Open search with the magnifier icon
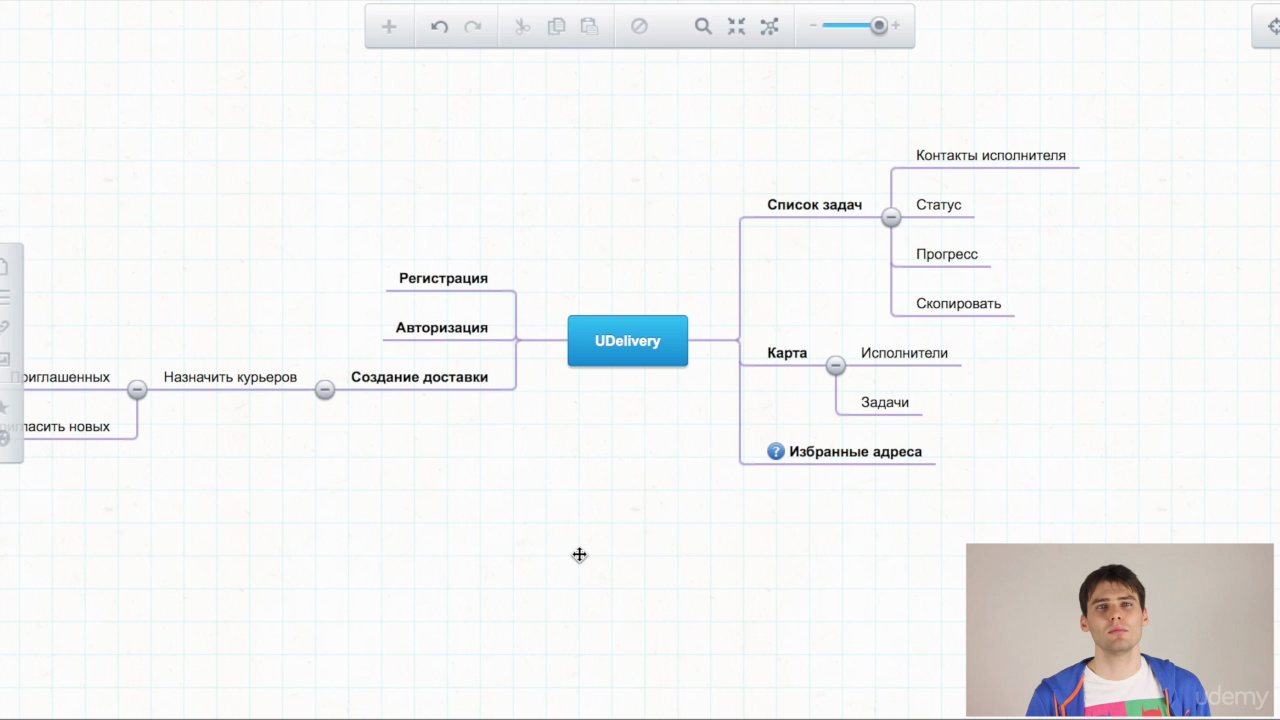1280x720 pixels. click(703, 27)
